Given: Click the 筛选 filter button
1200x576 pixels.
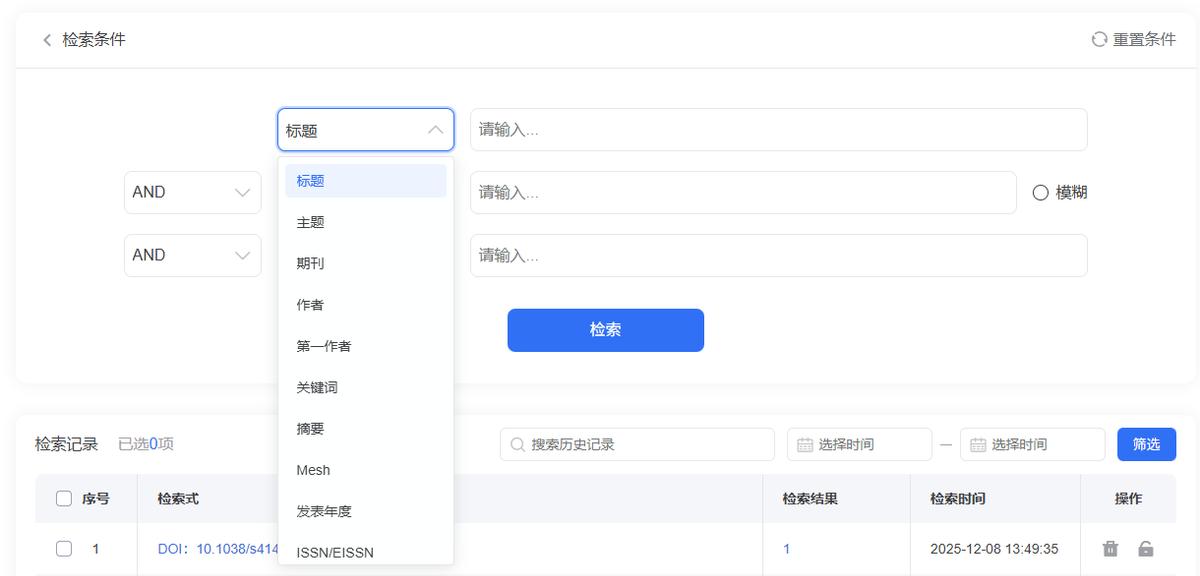Looking at the screenshot, I should click(x=1146, y=444).
